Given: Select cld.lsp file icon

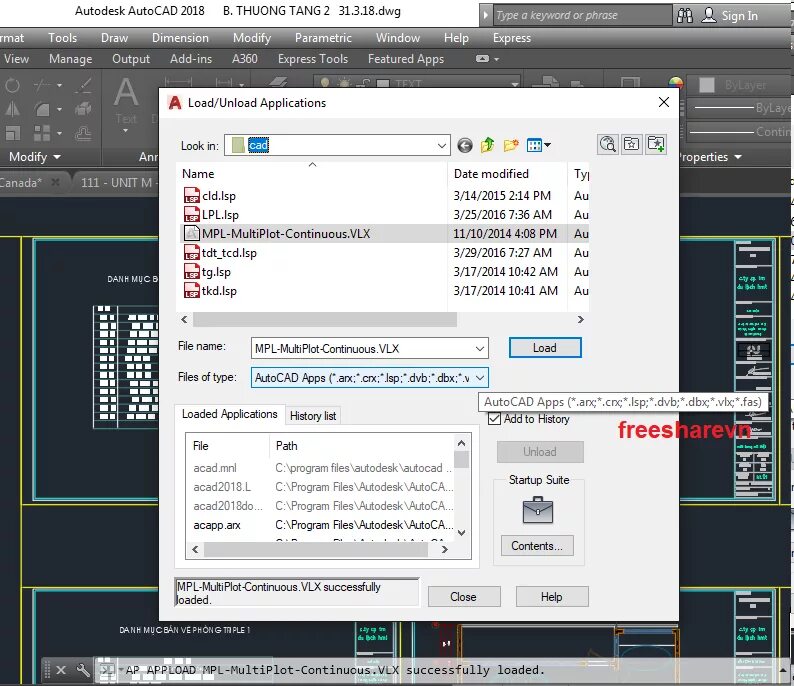Looking at the screenshot, I should coord(191,195).
